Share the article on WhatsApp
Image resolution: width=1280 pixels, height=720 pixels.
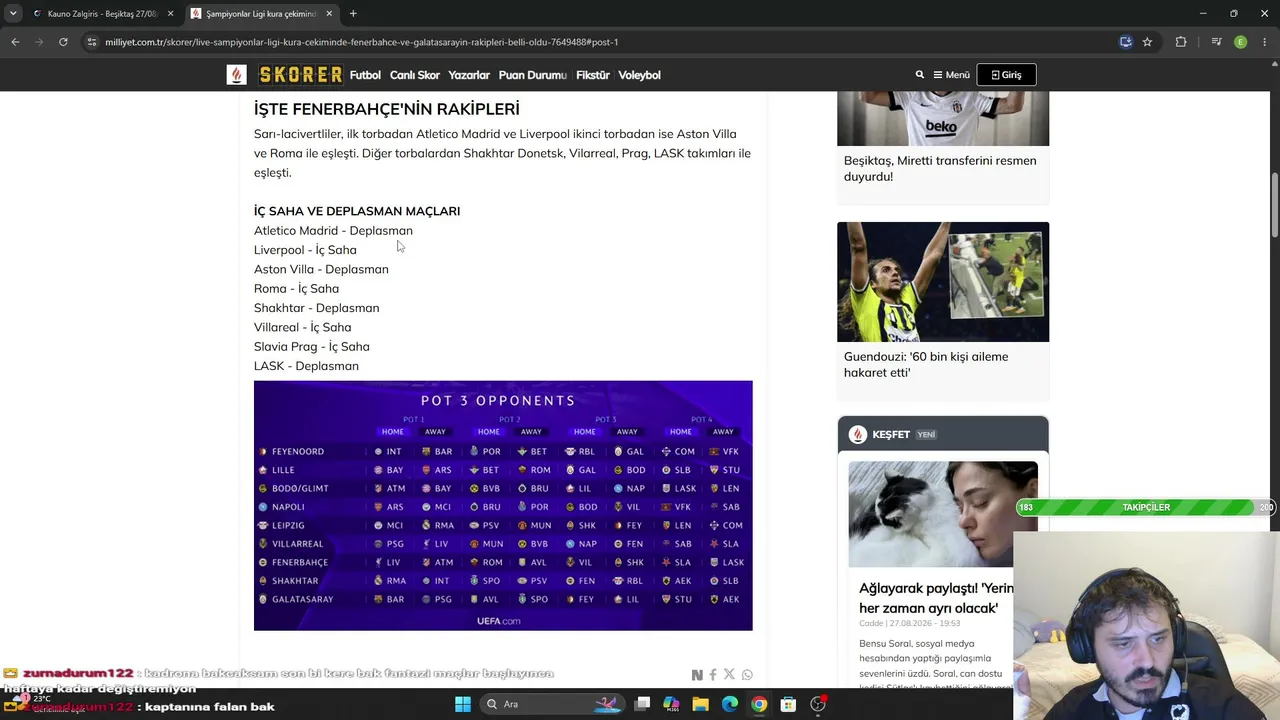pyautogui.click(x=747, y=675)
